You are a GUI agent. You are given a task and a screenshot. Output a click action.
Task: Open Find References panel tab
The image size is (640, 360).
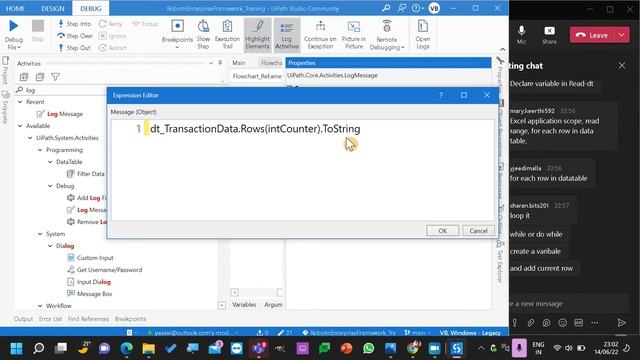[88, 319]
